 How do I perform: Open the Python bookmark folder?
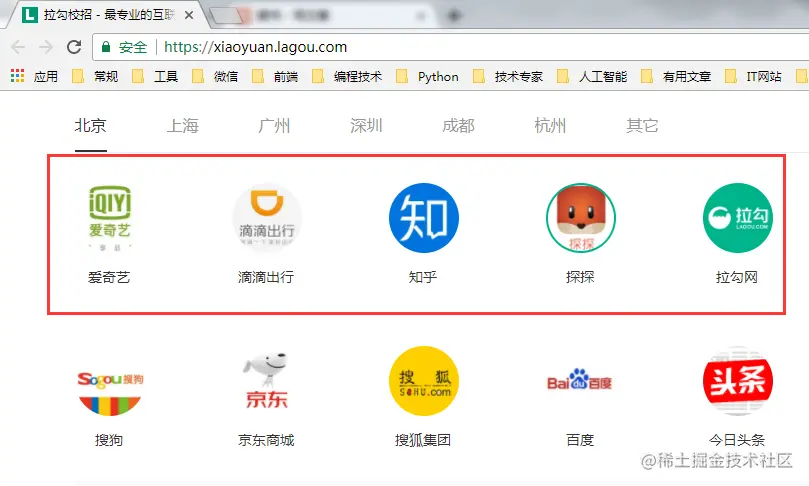pos(427,76)
